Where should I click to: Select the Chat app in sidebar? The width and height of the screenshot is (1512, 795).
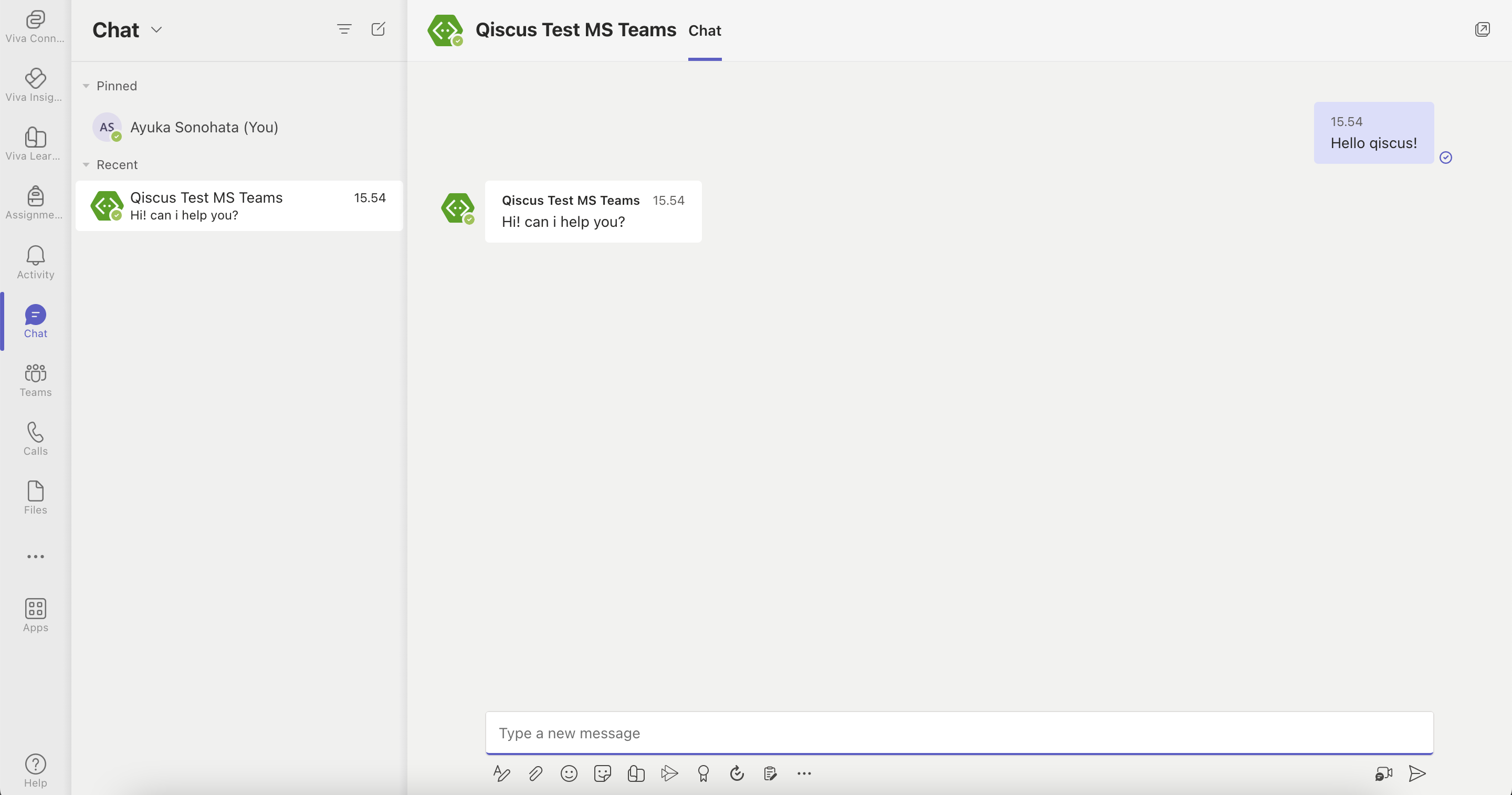click(x=35, y=321)
